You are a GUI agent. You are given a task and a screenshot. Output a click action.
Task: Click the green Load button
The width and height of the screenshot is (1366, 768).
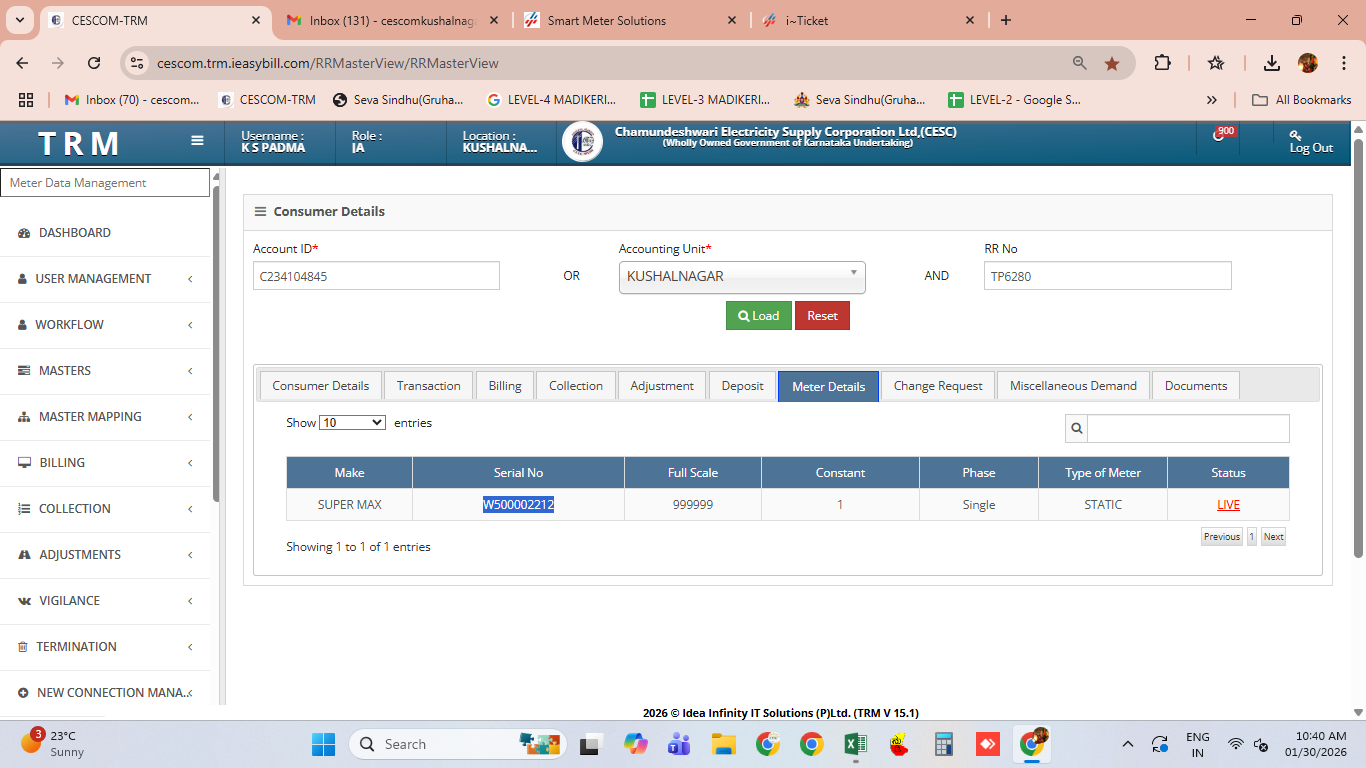click(x=759, y=316)
